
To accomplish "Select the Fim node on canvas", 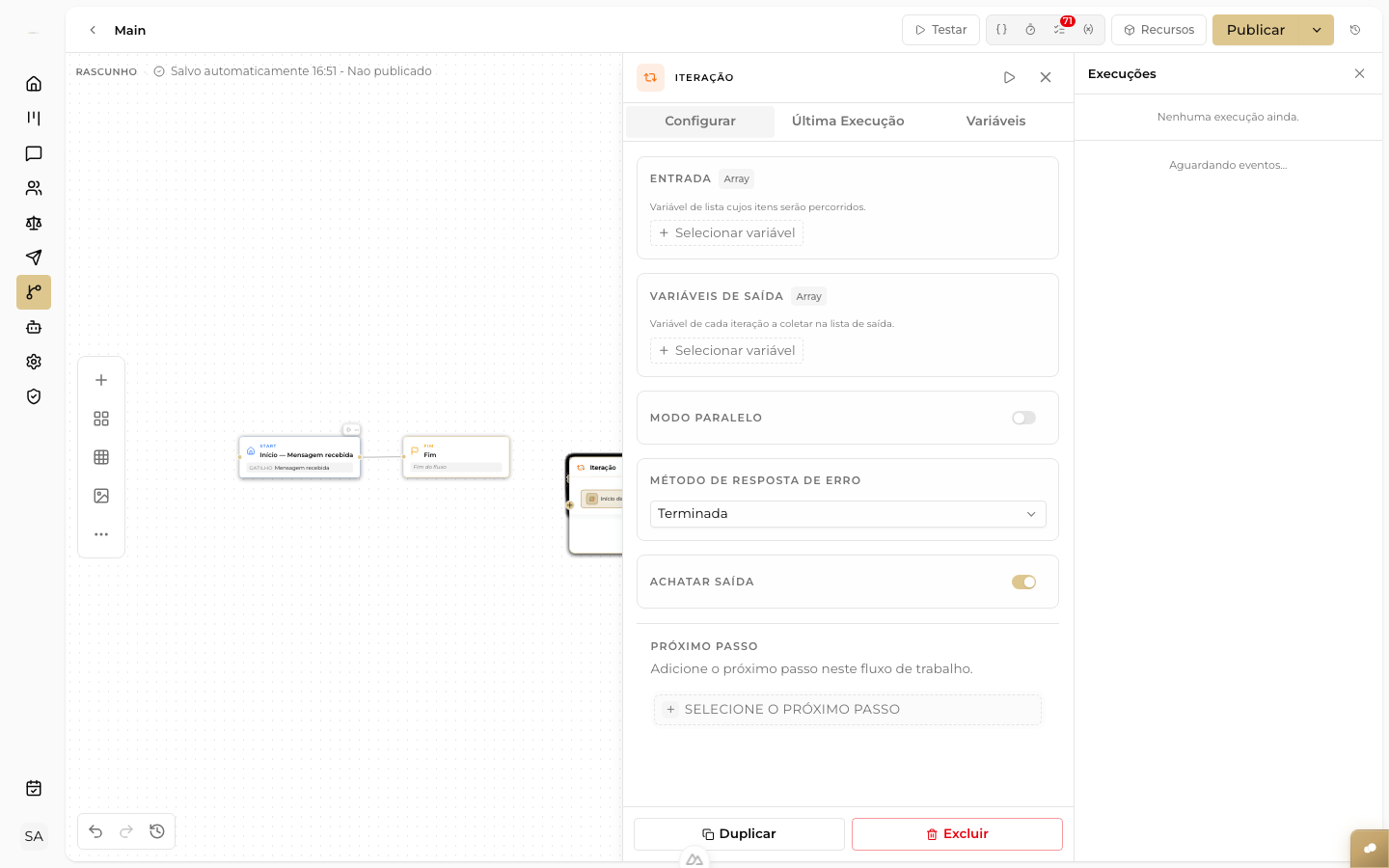I will click(456, 457).
